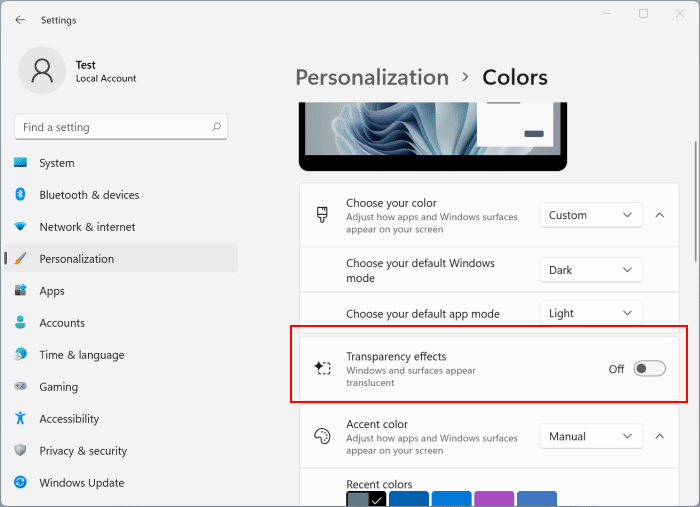Screen dimensions: 700x507
Task: Click the Test Local Account name
Action: coord(106,71)
